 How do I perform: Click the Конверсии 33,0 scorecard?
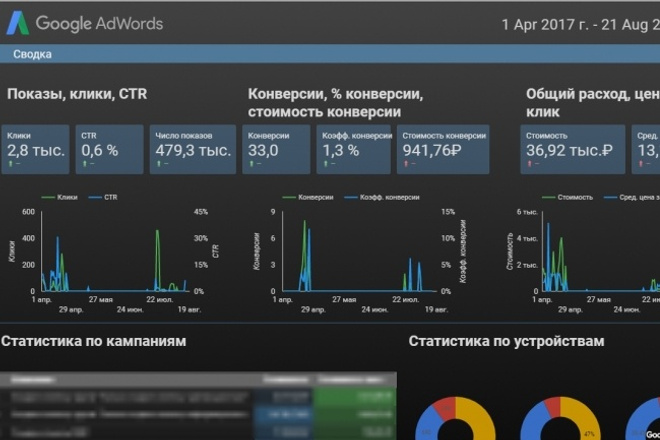[x=276, y=149]
